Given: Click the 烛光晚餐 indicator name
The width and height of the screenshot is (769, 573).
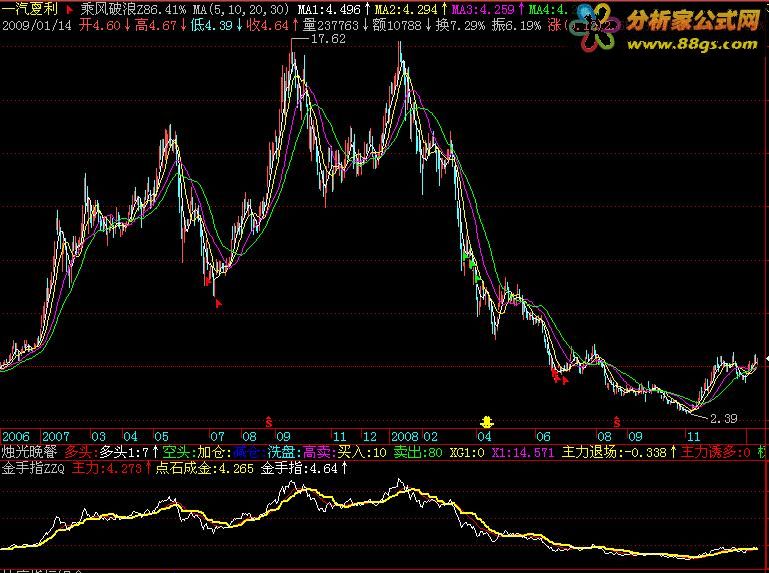Looking at the screenshot, I should (29, 452).
